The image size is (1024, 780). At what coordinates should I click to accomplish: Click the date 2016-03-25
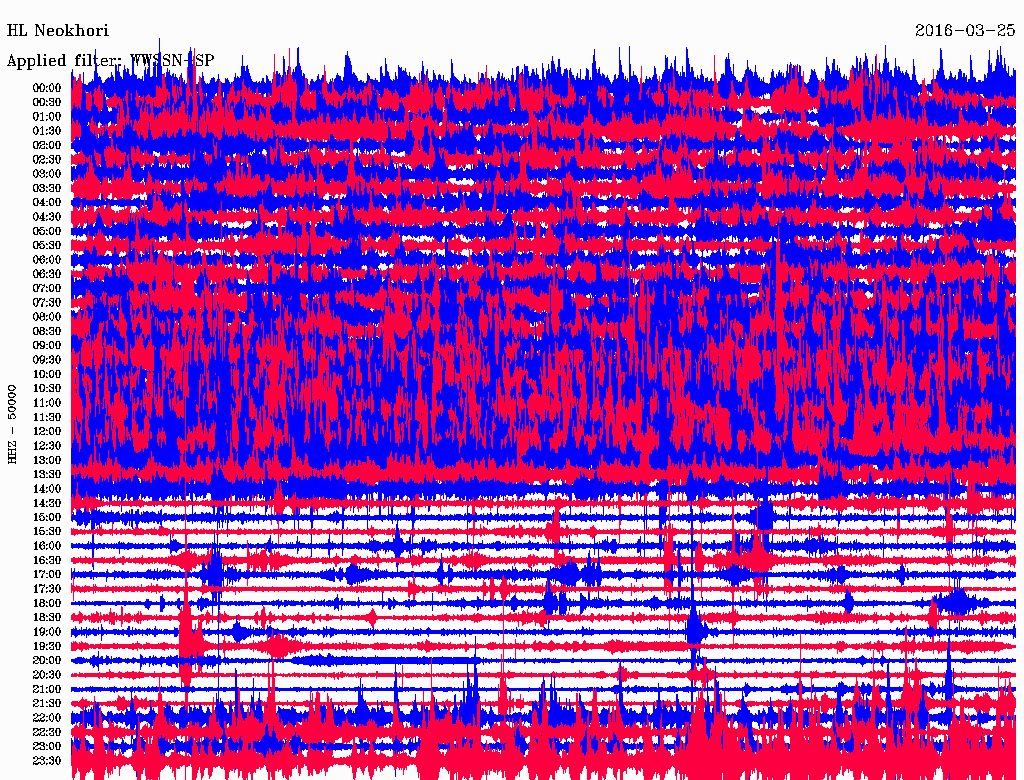coord(965,31)
